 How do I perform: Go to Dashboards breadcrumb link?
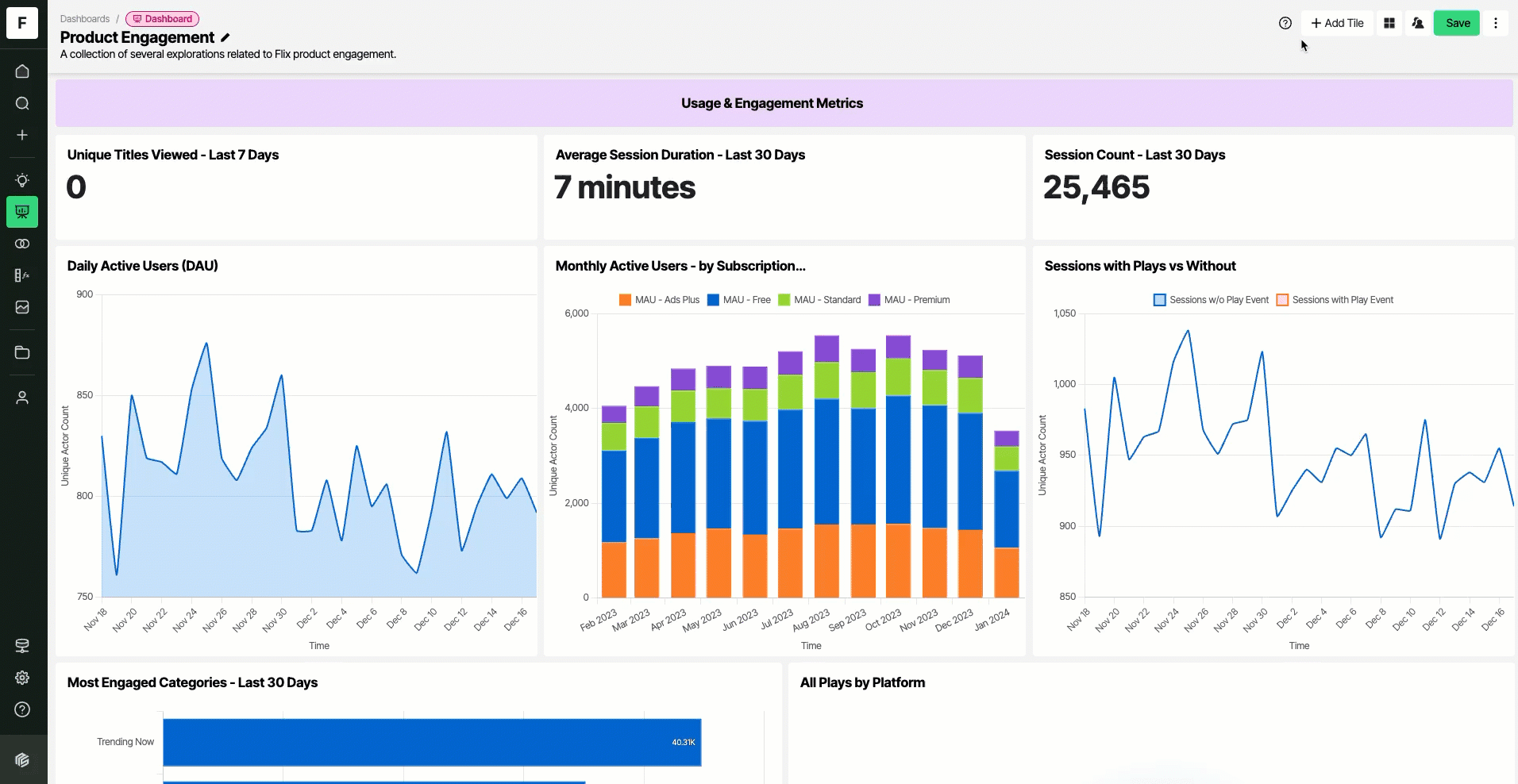tap(85, 19)
